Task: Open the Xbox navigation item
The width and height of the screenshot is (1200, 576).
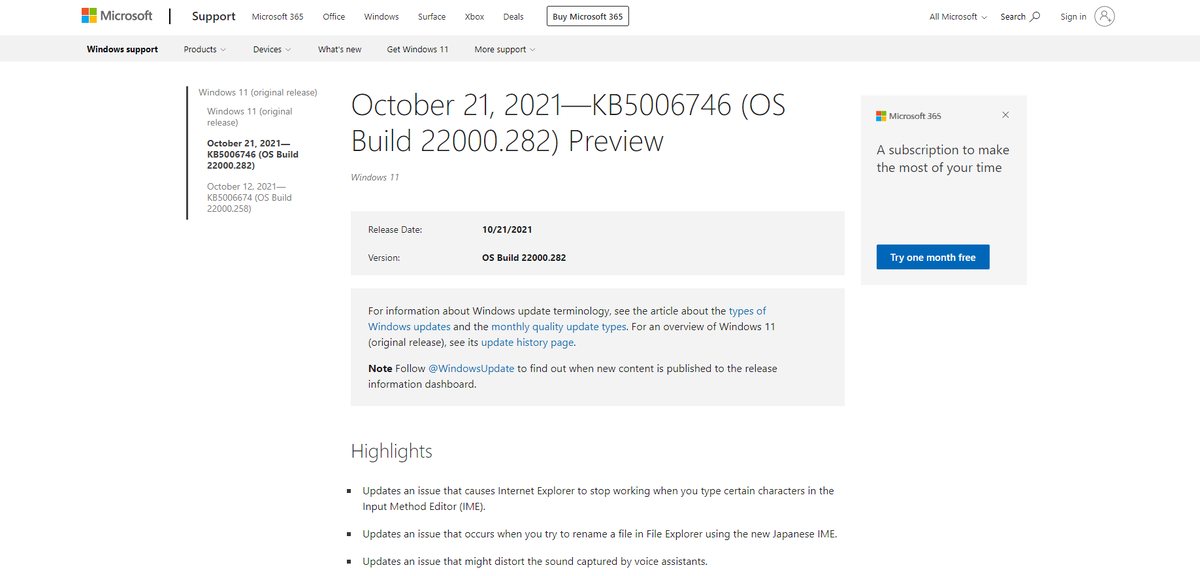Action: 475,17
